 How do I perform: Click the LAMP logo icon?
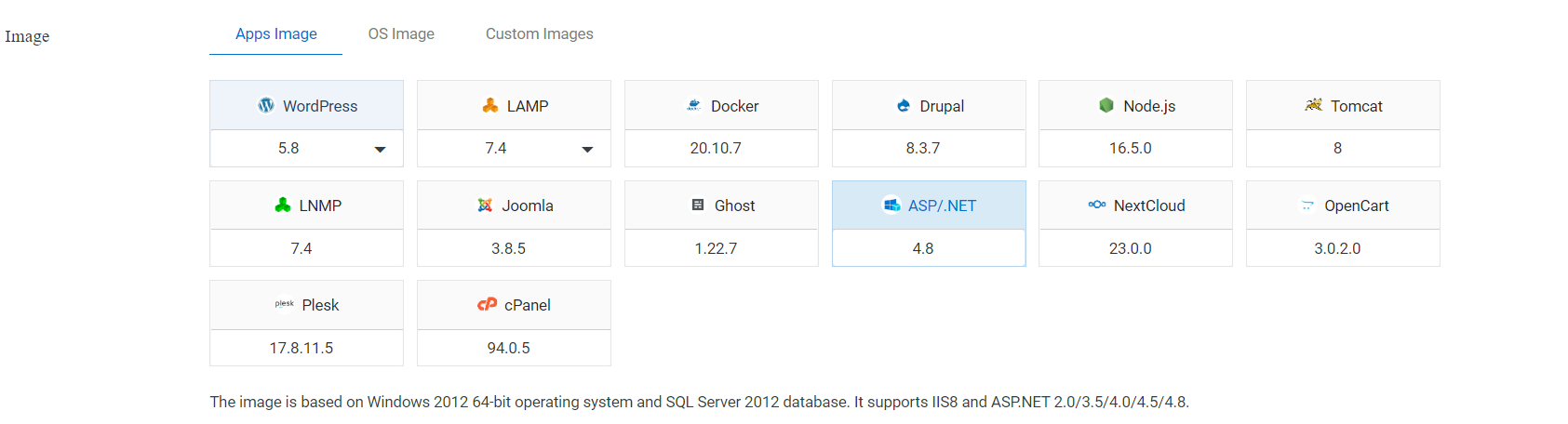pyautogui.click(x=490, y=105)
